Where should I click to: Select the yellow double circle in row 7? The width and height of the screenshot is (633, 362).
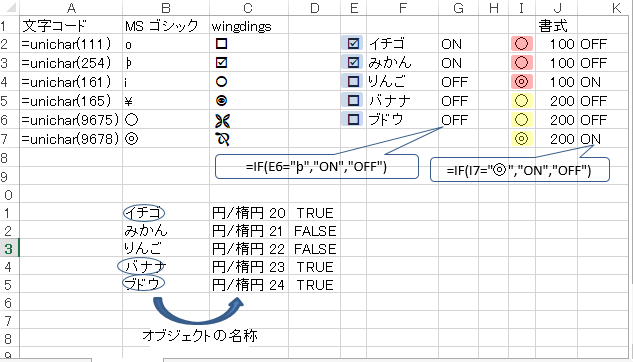click(522, 138)
